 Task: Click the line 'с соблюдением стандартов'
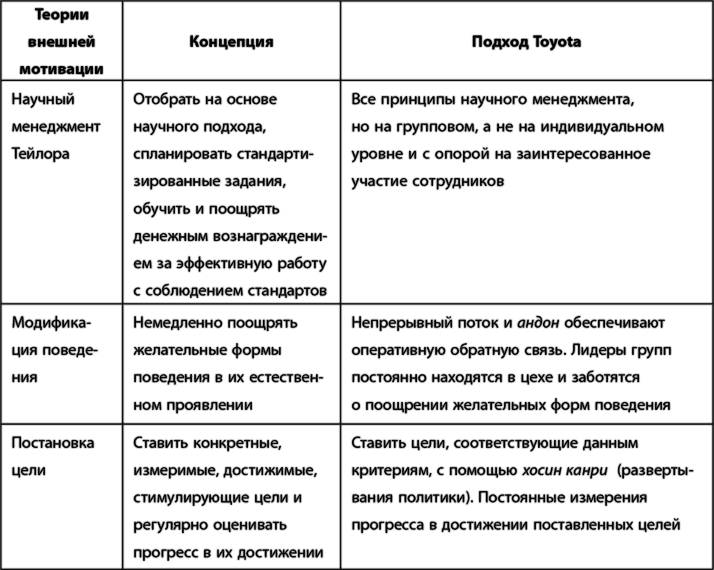click(x=230, y=291)
